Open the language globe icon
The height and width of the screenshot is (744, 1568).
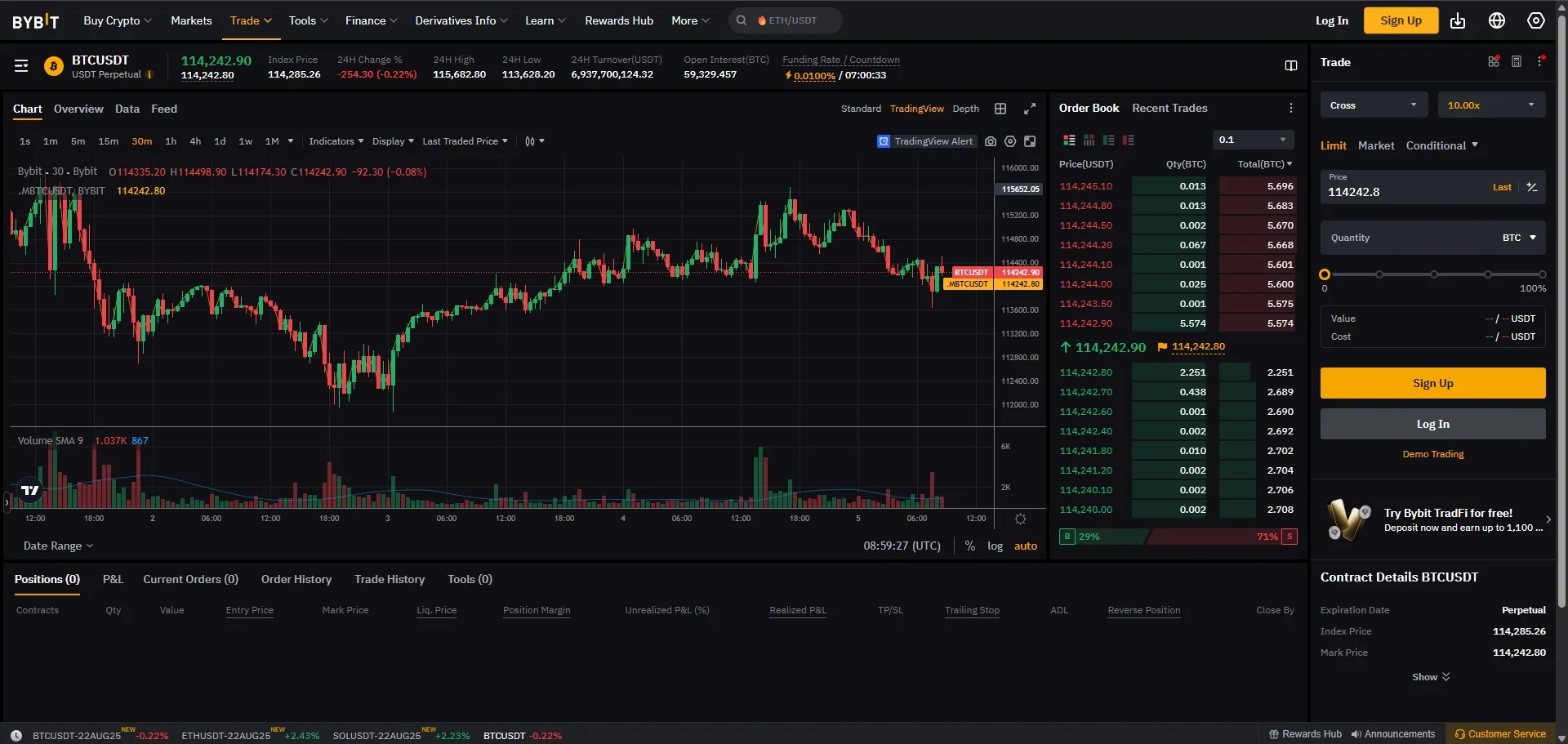pyautogui.click(x=1497, y=20)
